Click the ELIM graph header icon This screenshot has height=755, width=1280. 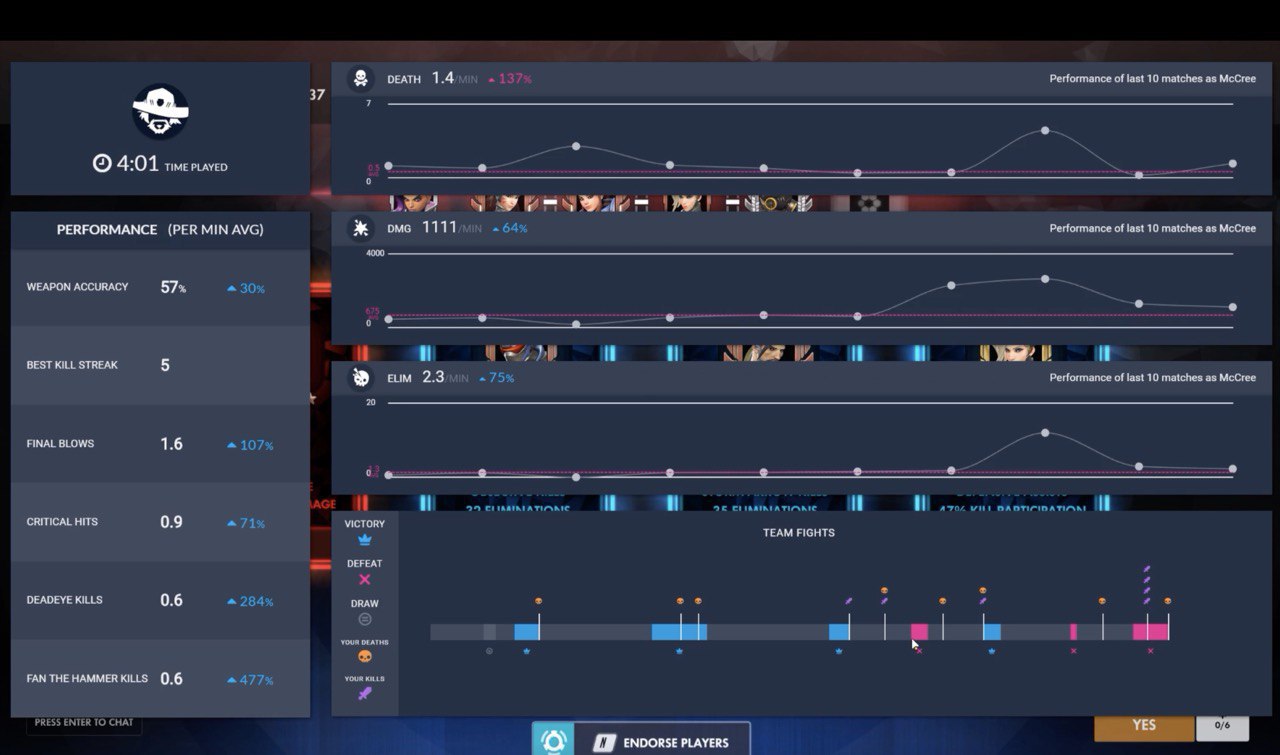point(360,377)
